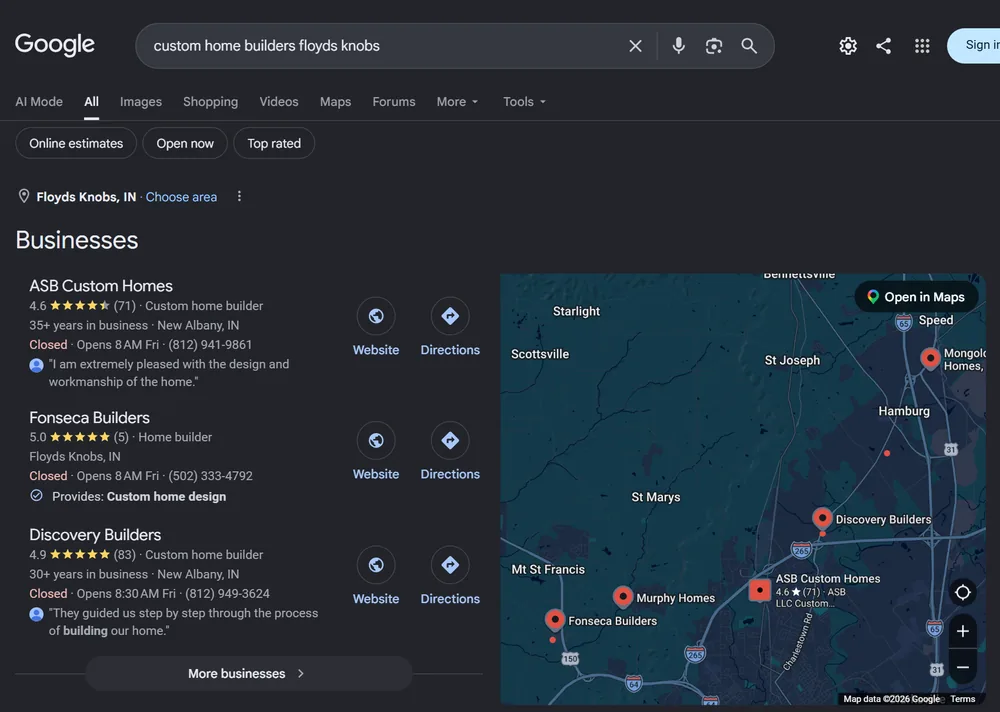Open Fonseca Builders website globe icon
Image resolution: width=1000 pixels, height=712 pixels.
(376, 440)
